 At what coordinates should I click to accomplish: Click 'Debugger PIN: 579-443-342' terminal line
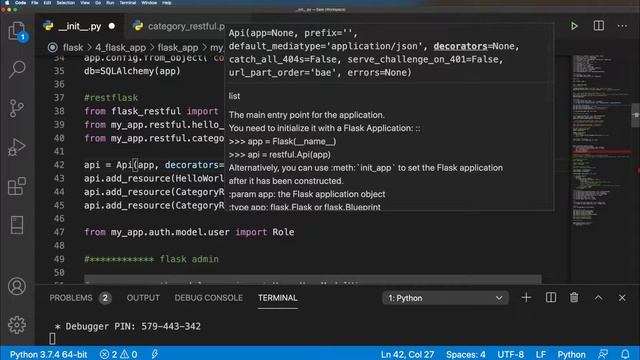click(133, 327)
